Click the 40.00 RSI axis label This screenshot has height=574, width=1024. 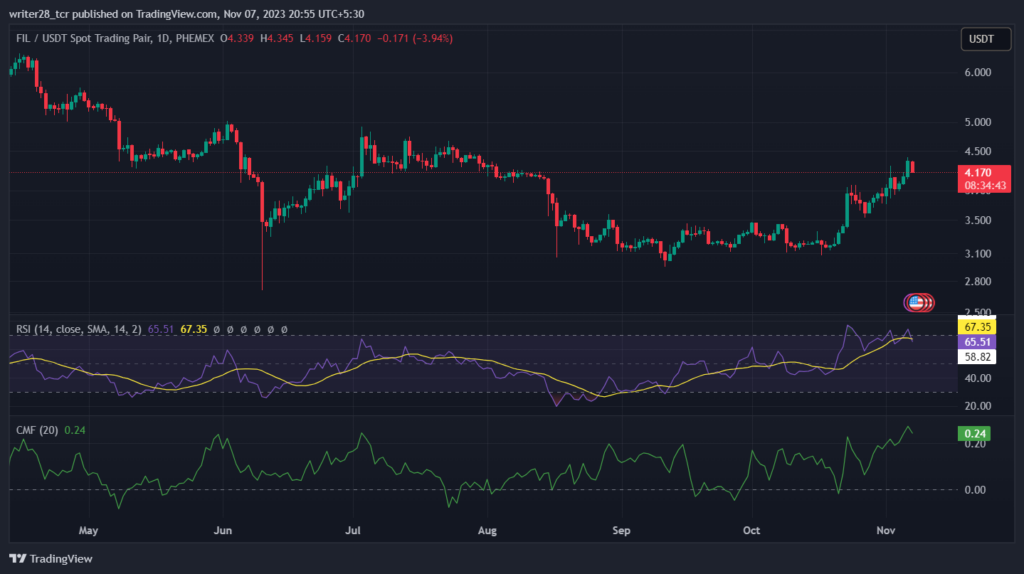point(978,378)
